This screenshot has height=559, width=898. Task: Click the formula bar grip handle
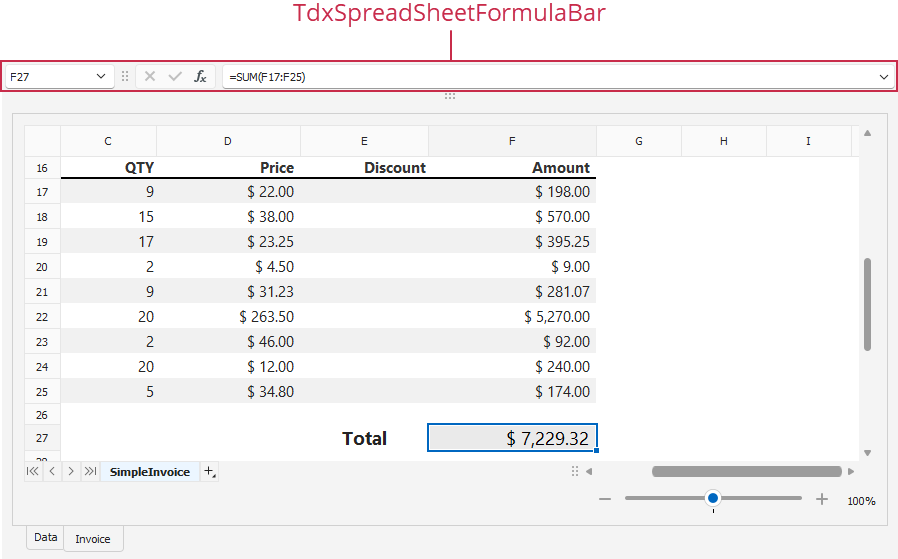click(125, 77)
